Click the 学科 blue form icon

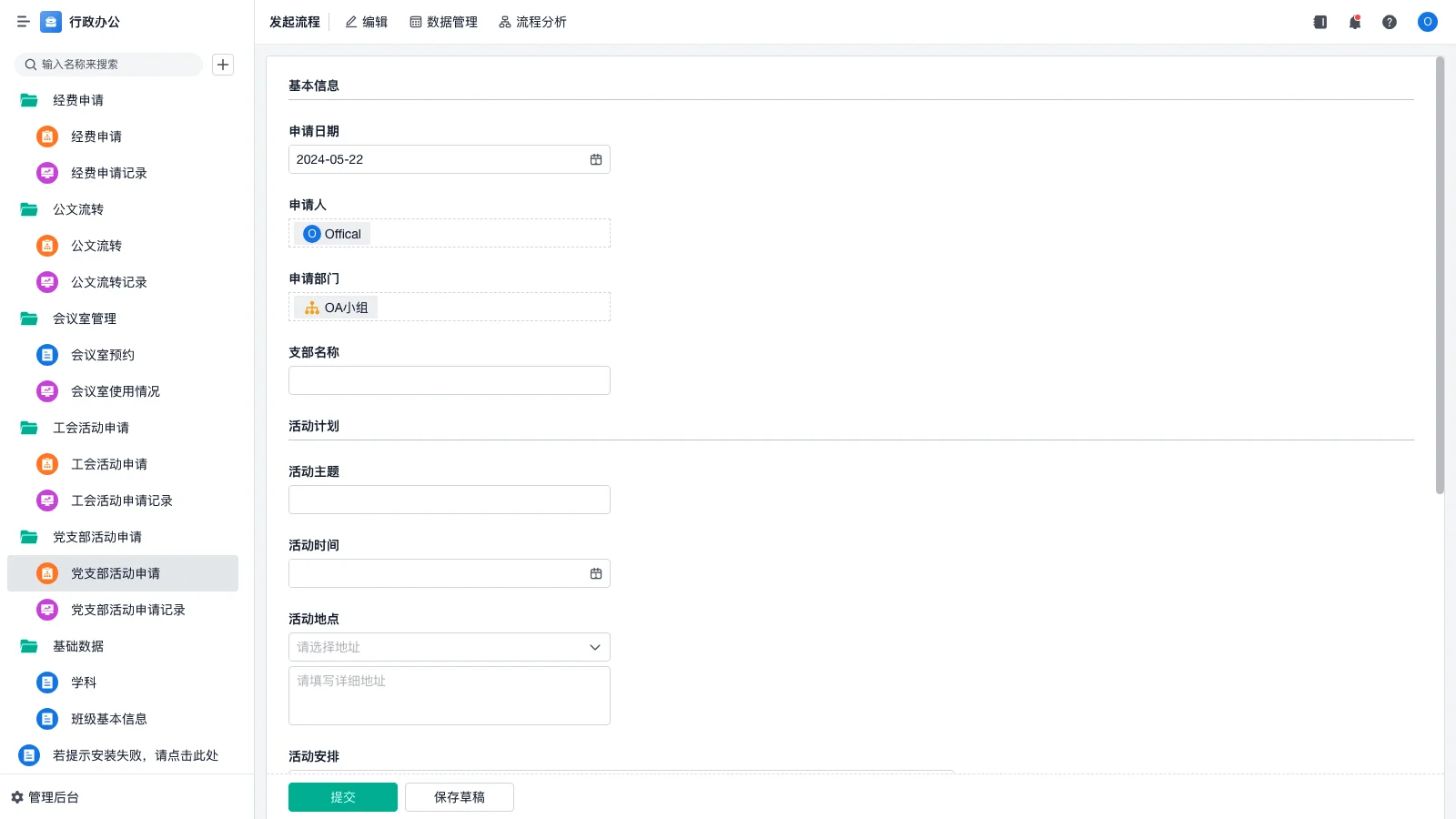point(47,682)
